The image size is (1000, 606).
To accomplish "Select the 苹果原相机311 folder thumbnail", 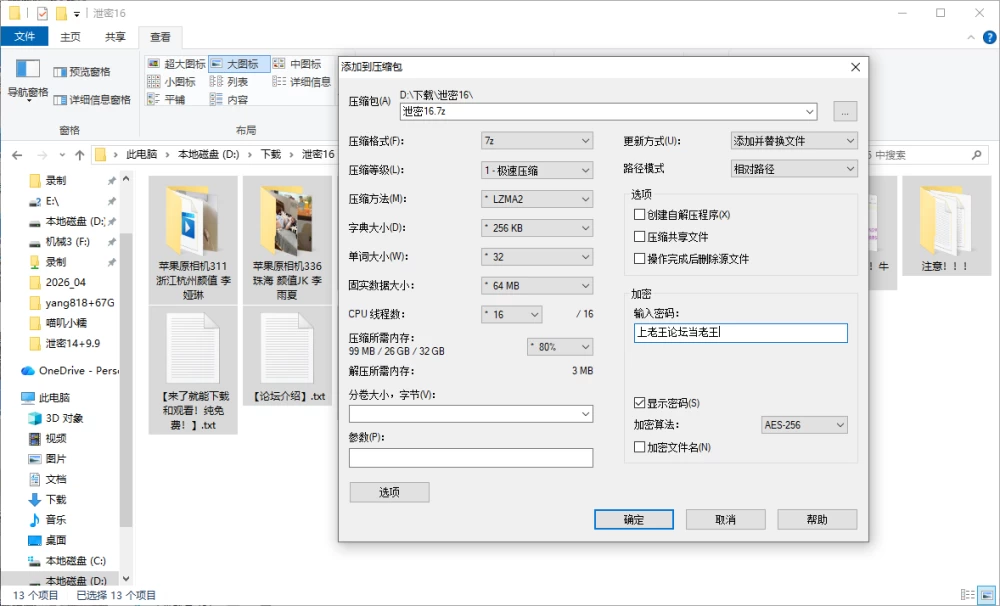I will pos(193,241).
